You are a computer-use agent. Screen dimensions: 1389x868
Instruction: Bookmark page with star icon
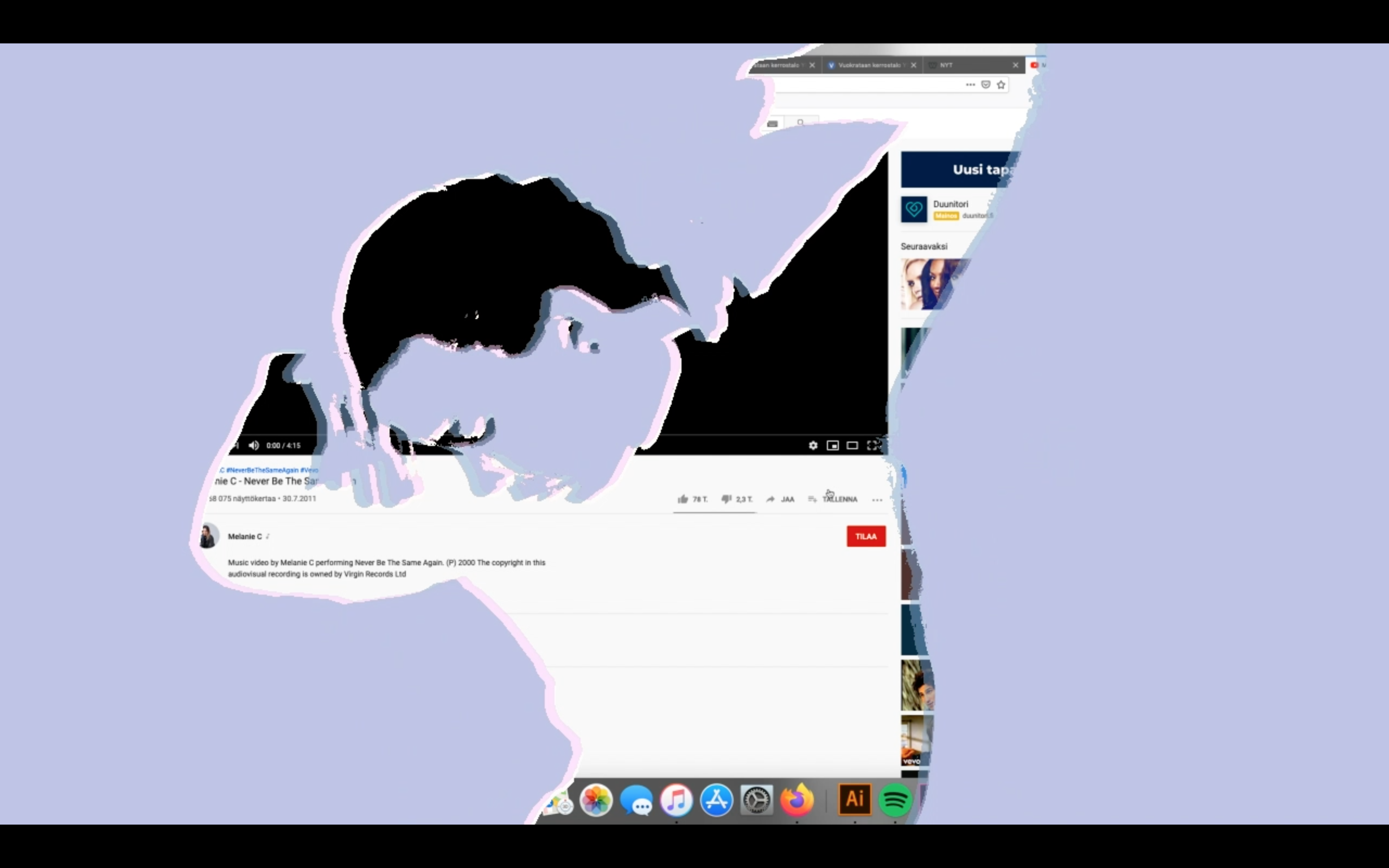(1001, 85)
